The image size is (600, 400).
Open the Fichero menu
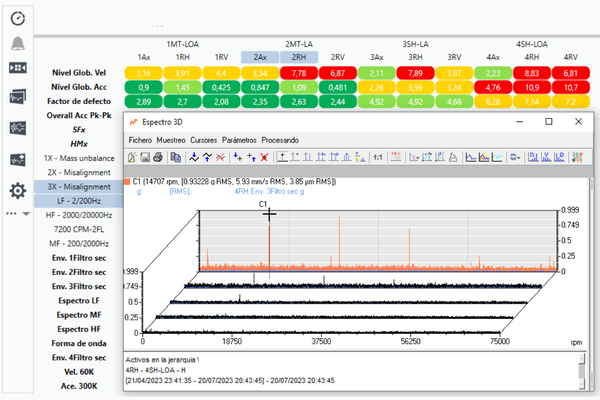click(x=141, y=140)
